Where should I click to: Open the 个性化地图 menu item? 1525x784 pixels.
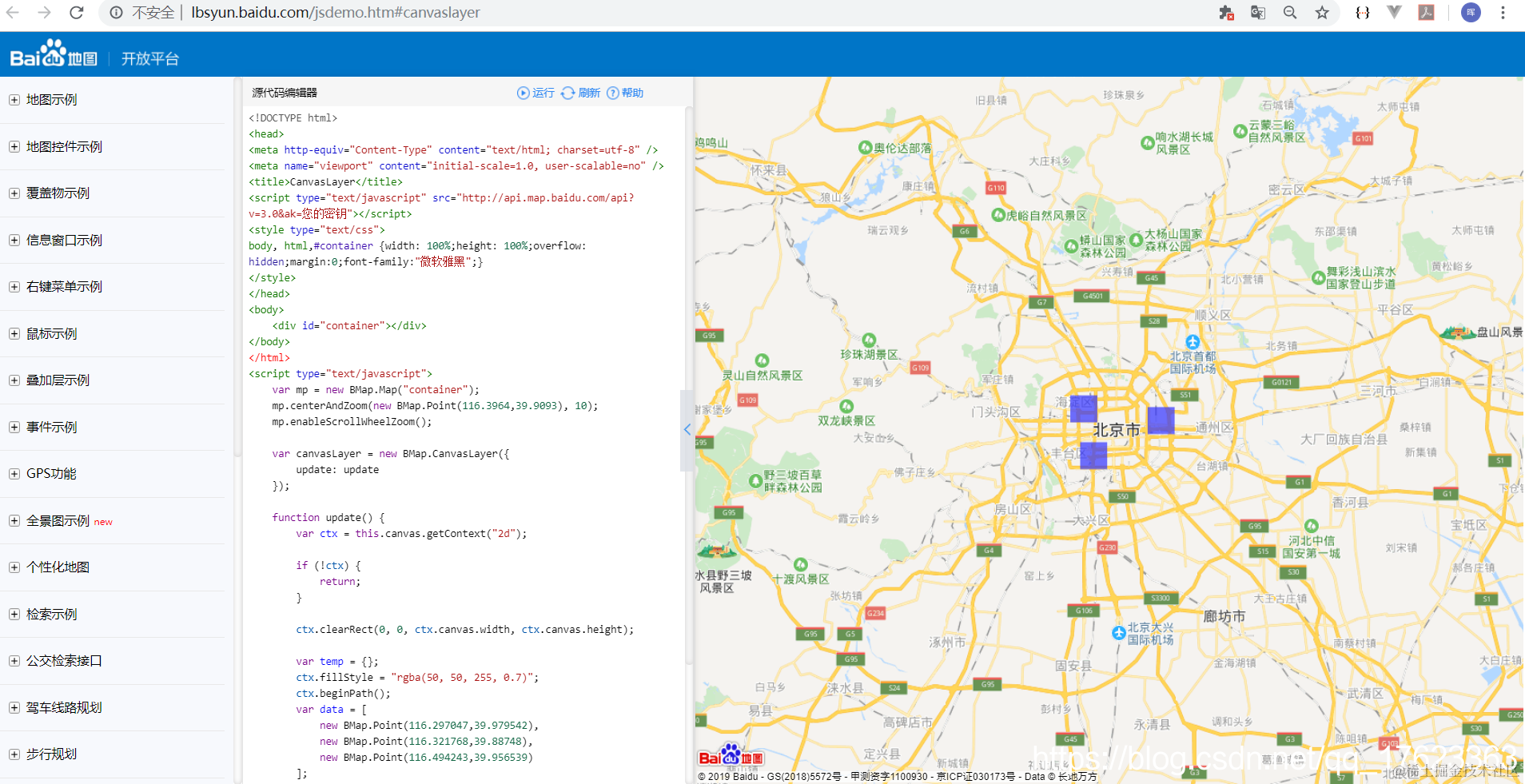tap(58, 567)
